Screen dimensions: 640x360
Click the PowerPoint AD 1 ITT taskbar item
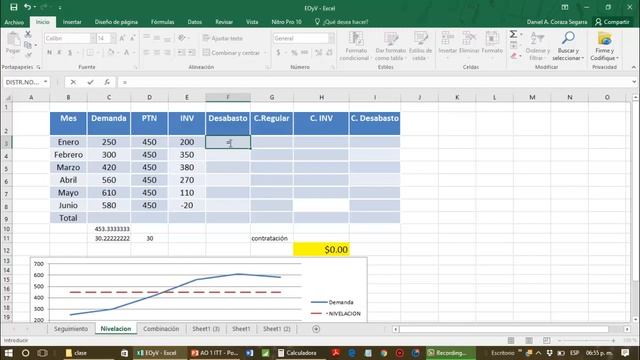214,353
